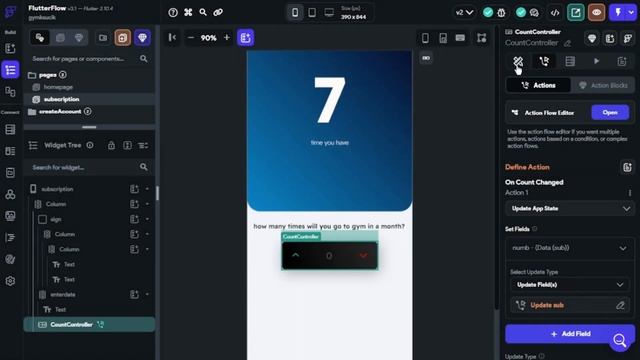Image resolution: width=640 pixels, height=360 pixels.
Task: Rename CountController with pencil icon
Action: [x=567, y=43]
